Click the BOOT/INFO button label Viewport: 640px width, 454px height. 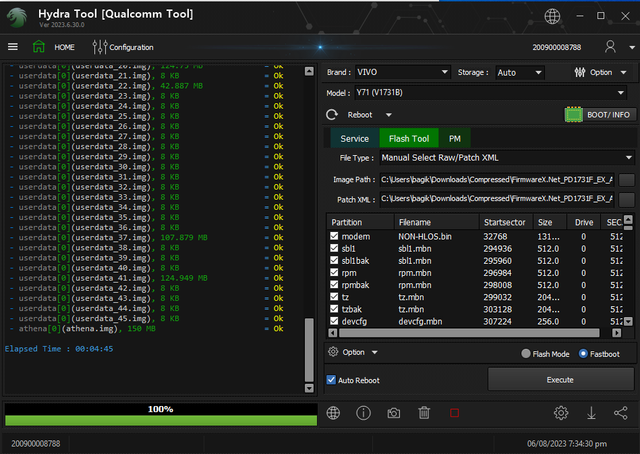click(x=608, y=115)
